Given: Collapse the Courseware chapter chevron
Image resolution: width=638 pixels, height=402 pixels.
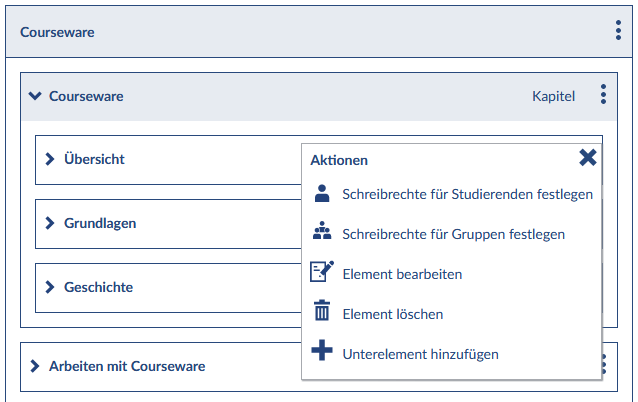Looking at the screenshot, I should (x=35, y=97).
